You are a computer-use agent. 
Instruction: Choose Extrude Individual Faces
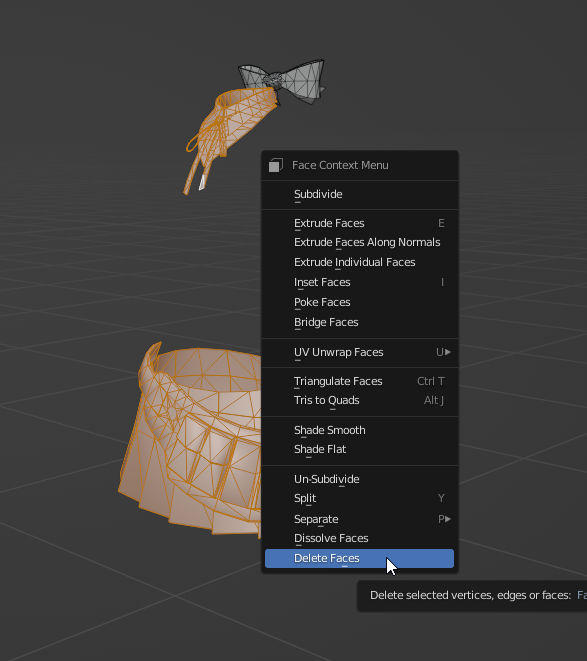point(359,262)
